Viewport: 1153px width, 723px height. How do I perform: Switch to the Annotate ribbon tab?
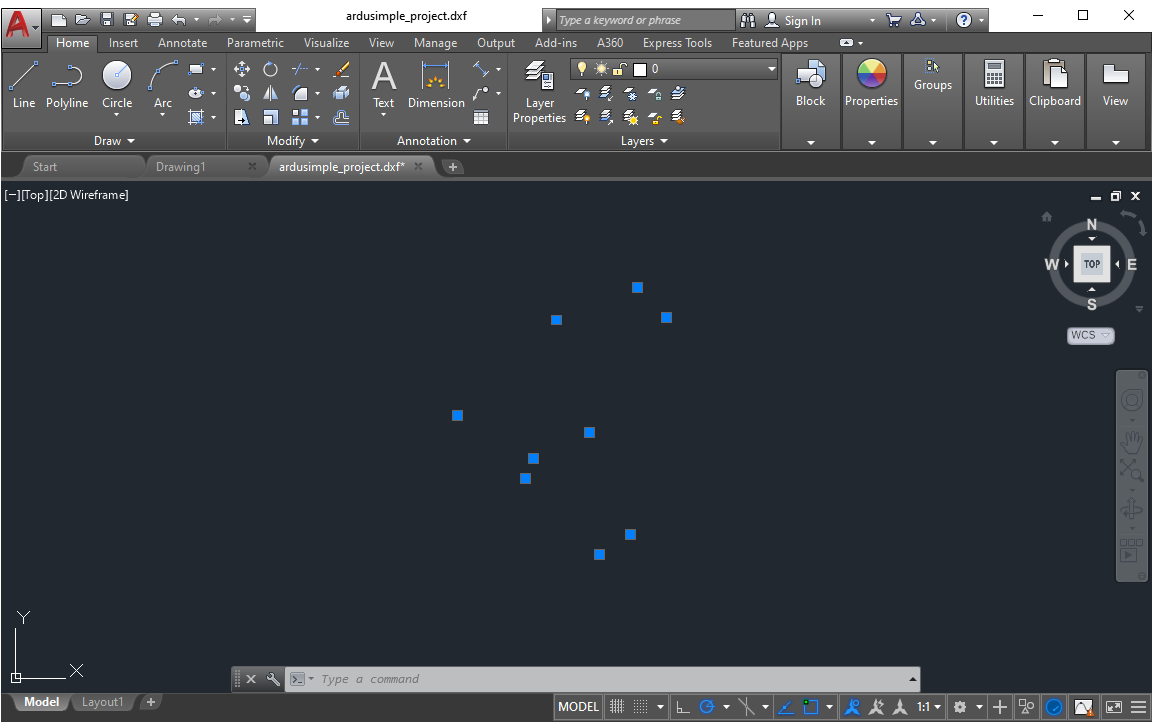[x=182, y=43]
